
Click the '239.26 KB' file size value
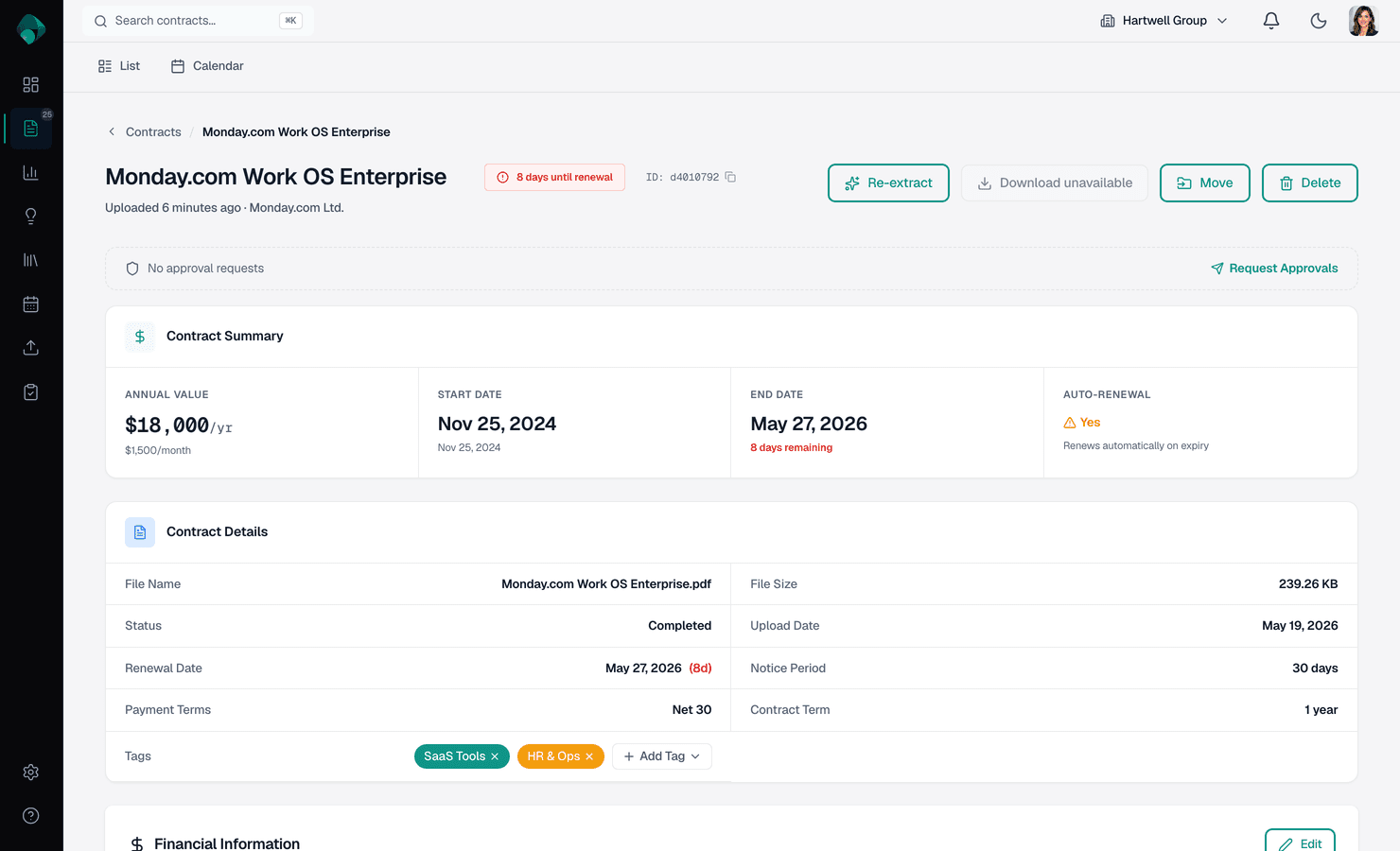tap(1308, 584)
